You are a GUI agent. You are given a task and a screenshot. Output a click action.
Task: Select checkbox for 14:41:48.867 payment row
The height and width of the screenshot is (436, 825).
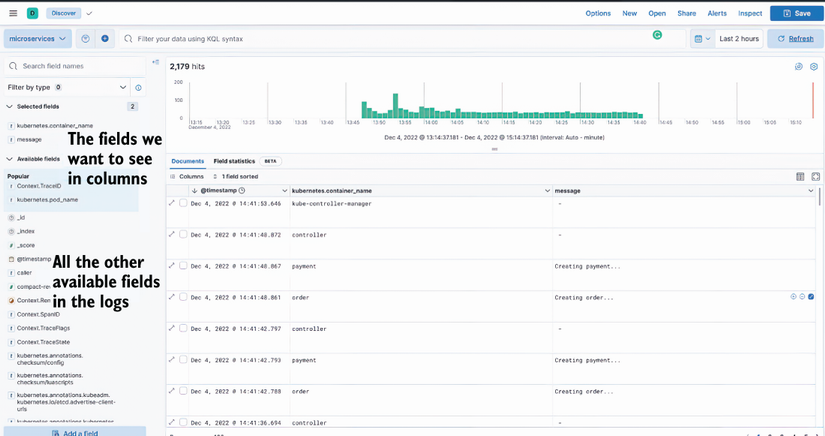183,266
